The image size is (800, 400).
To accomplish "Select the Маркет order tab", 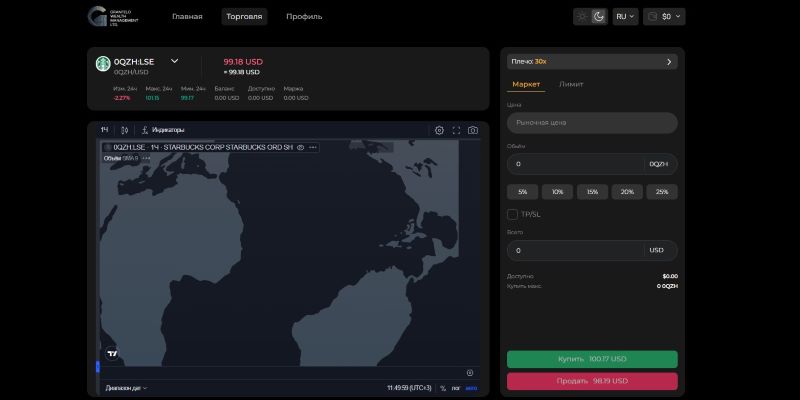I will point(526,84).
